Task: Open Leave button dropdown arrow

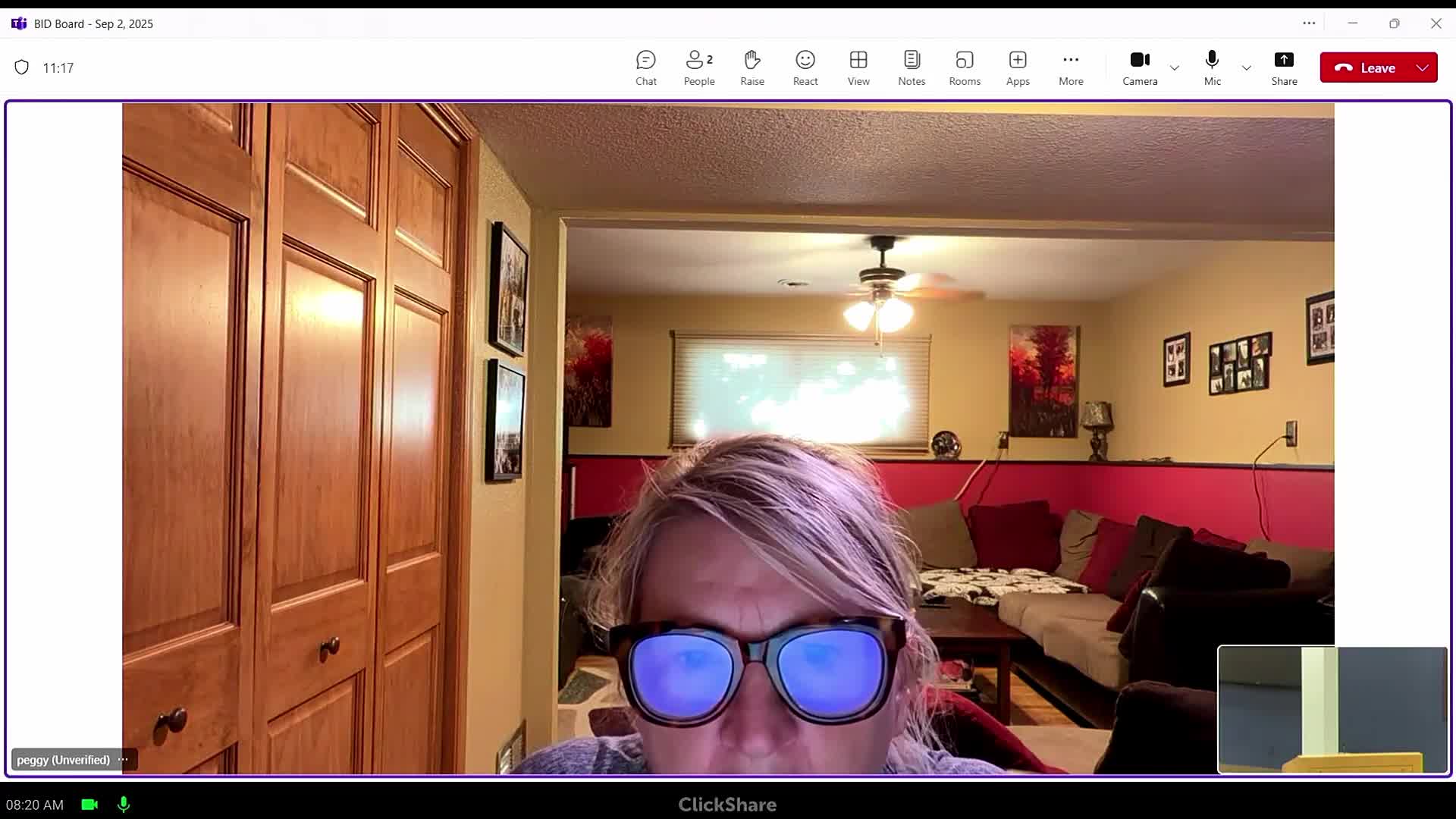Action: pyautogui.click(x=1422, y=67)
